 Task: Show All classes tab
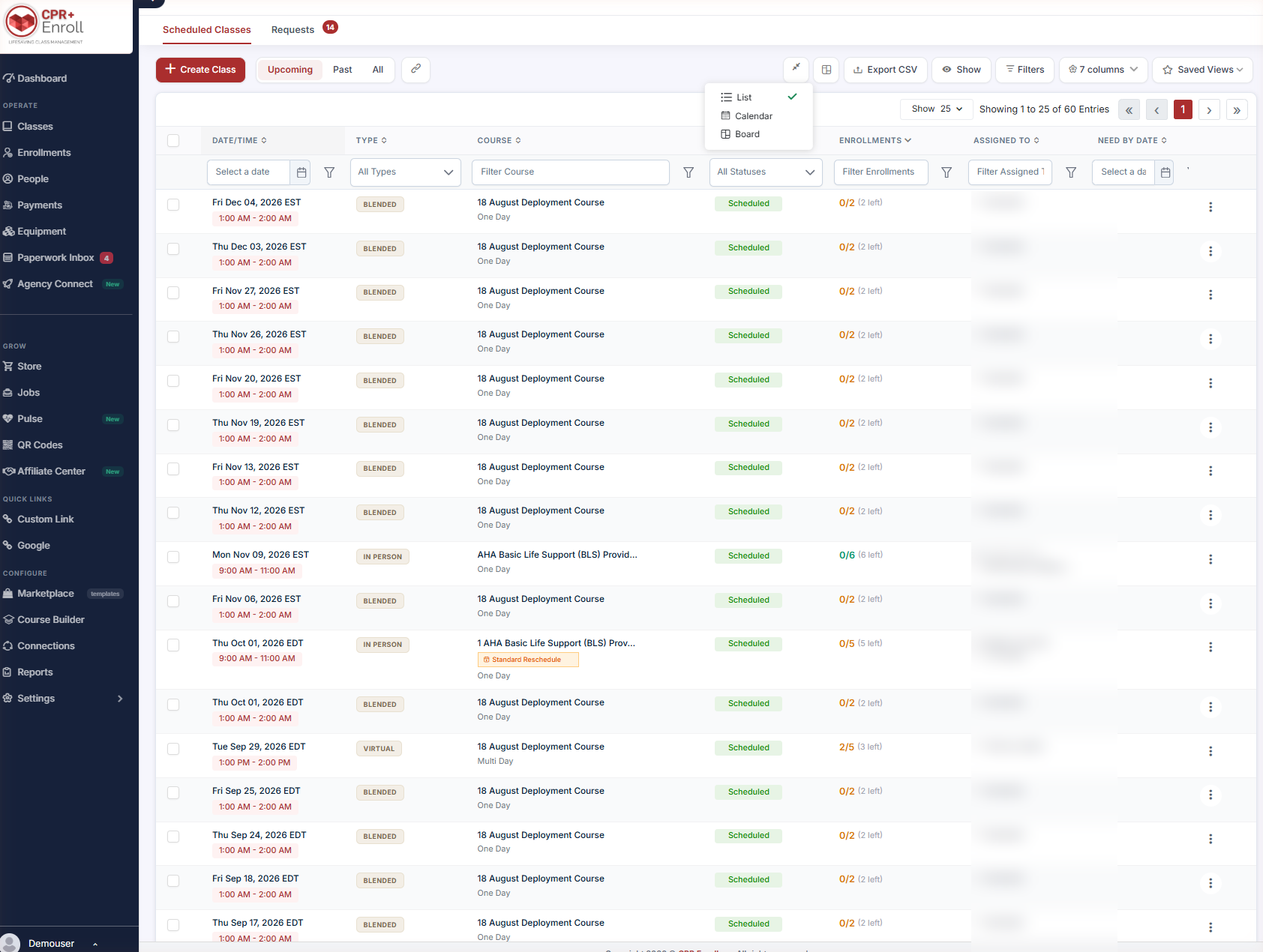(377, 70)
